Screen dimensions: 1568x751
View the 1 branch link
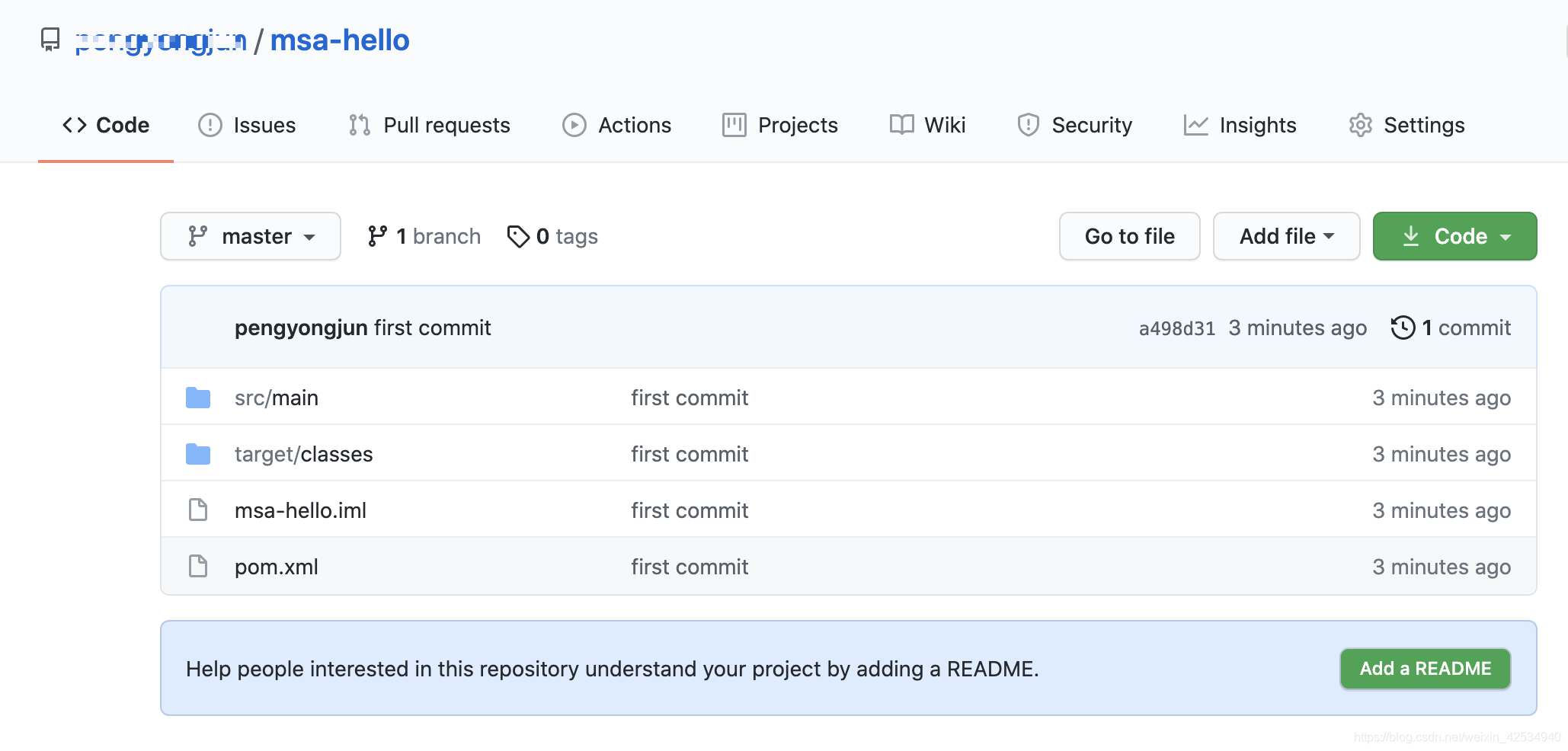424,236
